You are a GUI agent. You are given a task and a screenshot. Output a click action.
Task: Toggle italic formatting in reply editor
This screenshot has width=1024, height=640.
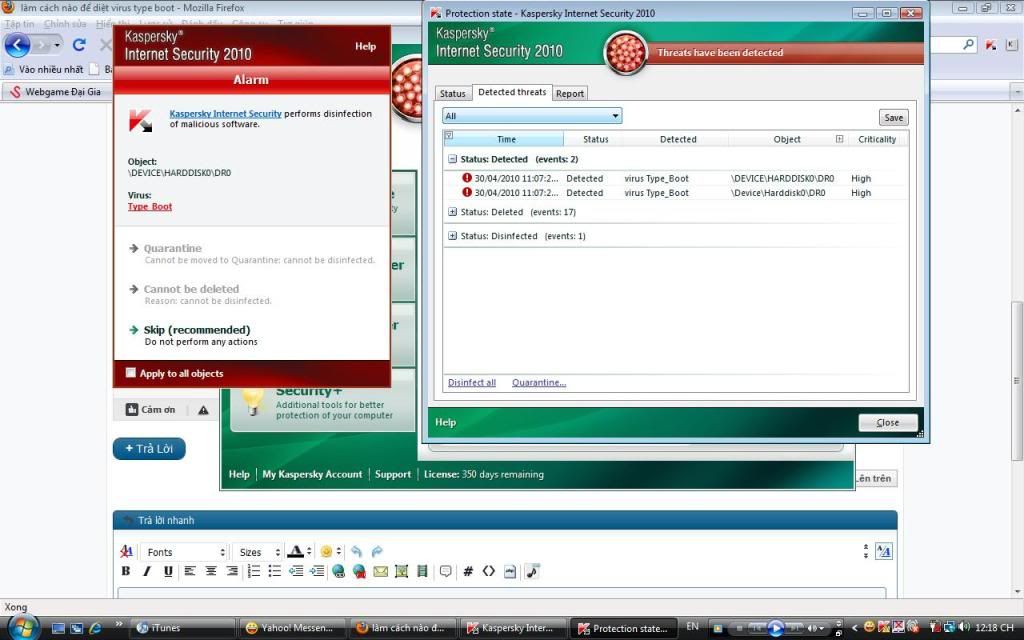coord(147,571)
